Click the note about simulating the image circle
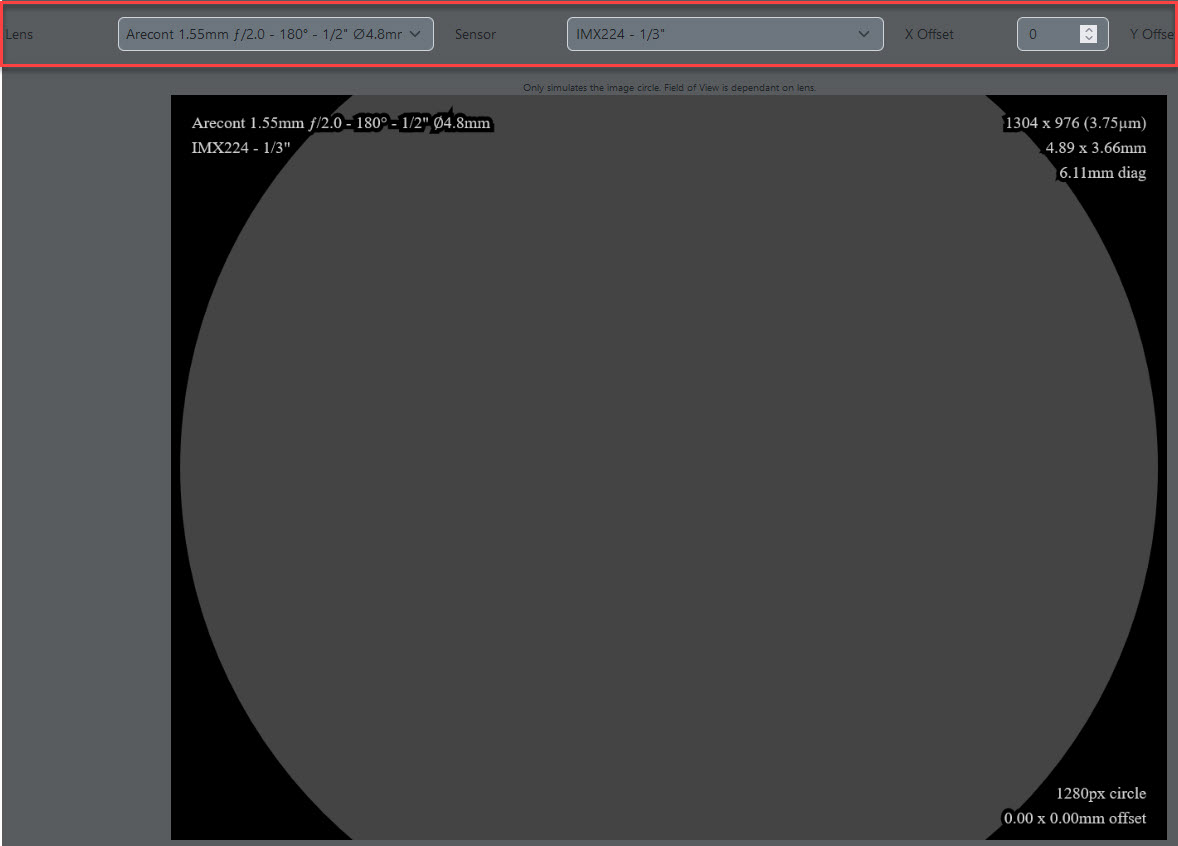This screenshot has height=846, width=1178. click(669, 88)
